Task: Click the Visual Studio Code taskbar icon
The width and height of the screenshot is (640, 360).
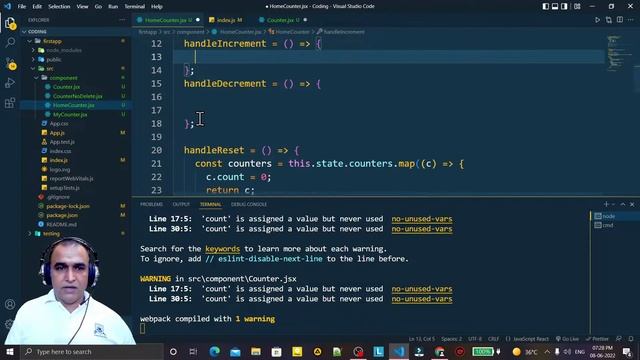Action: pyautogui.click(x=399, y=351)
